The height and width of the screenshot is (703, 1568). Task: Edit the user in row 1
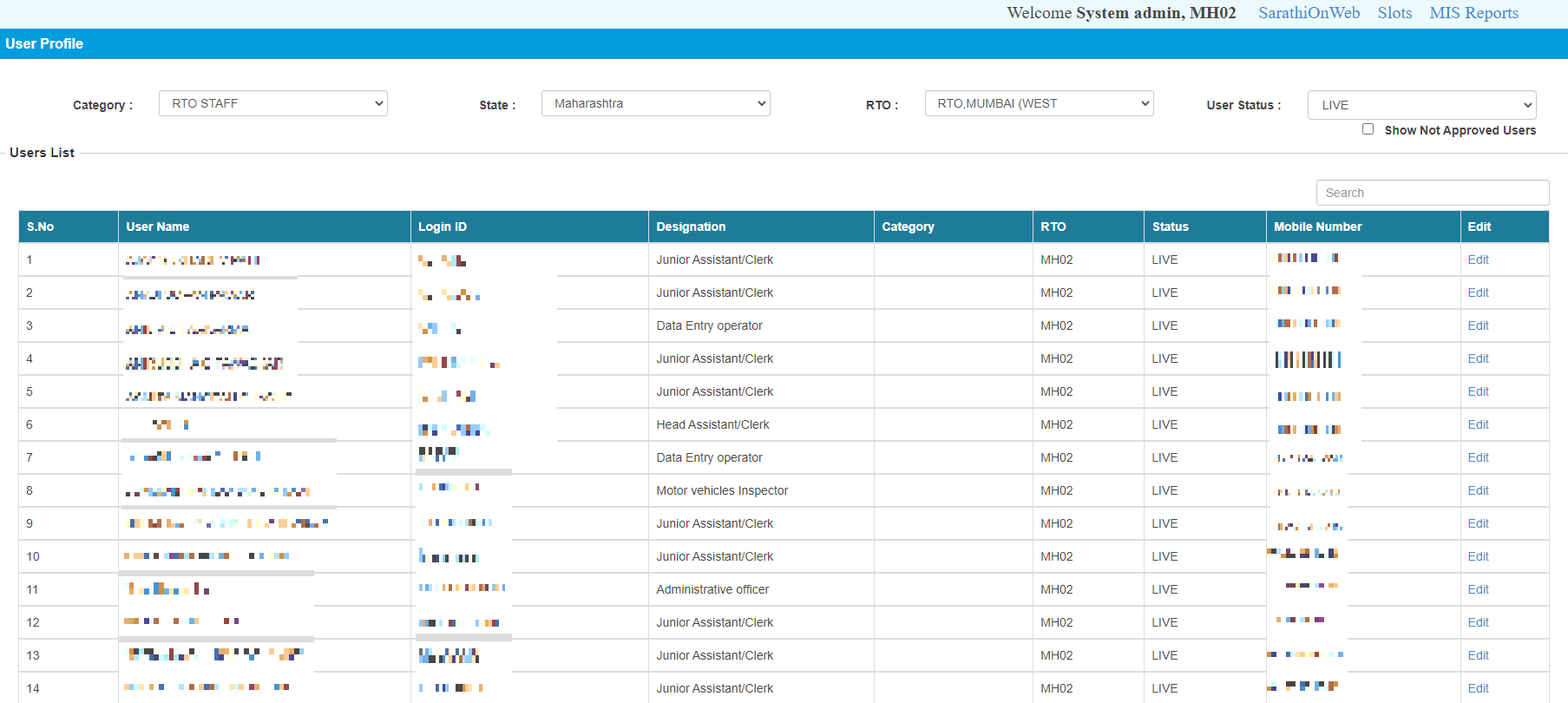point(1478,260)
